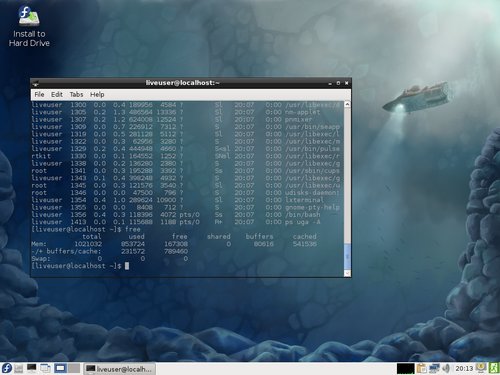The image size is (500, 375).
Task: Click the terminal prompt cursor on the last line
Action: pos(127,266)
